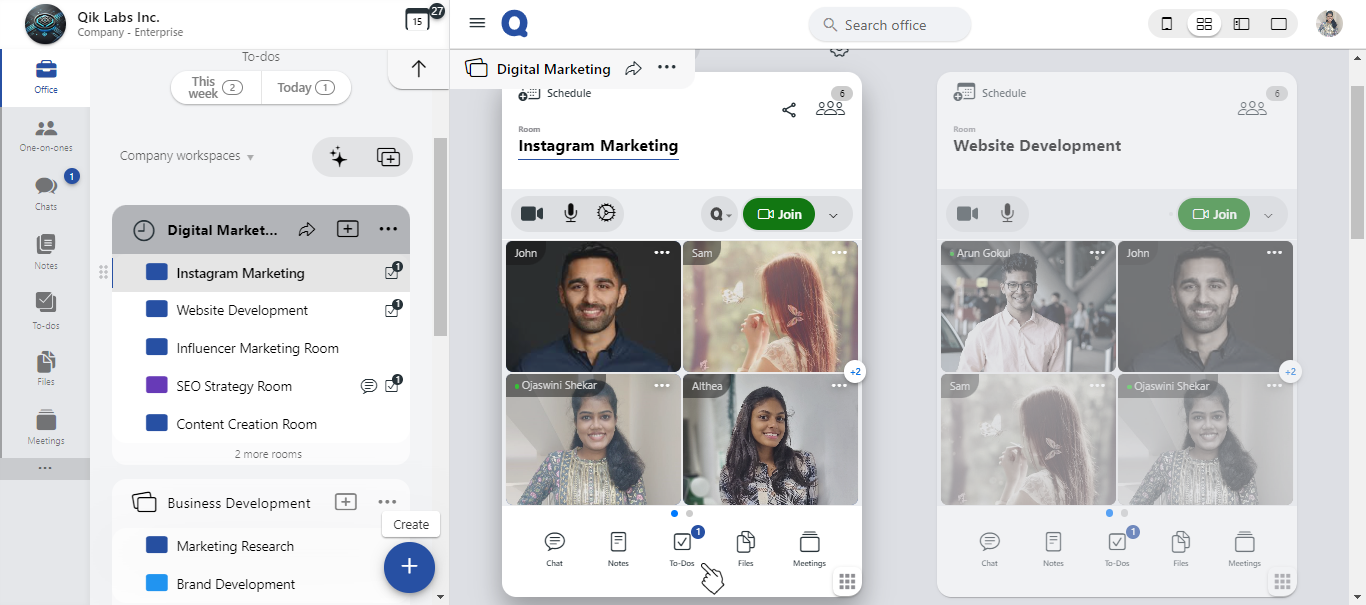This screenshot has width=1366, height=605.
Task: Open the Q dropdown beside Join
Action: 720,214
